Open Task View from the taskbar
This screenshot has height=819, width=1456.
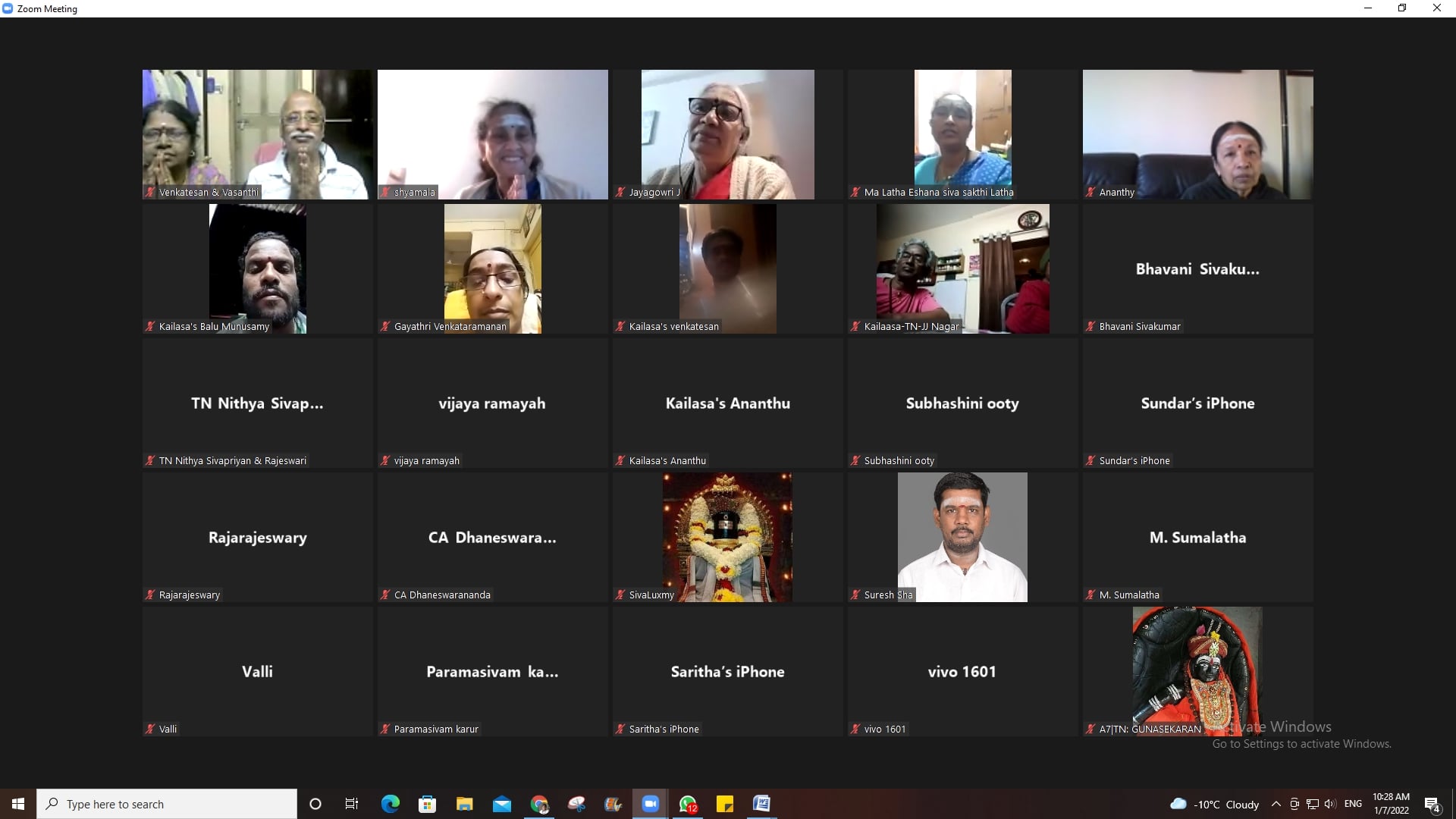click(352, 804)
